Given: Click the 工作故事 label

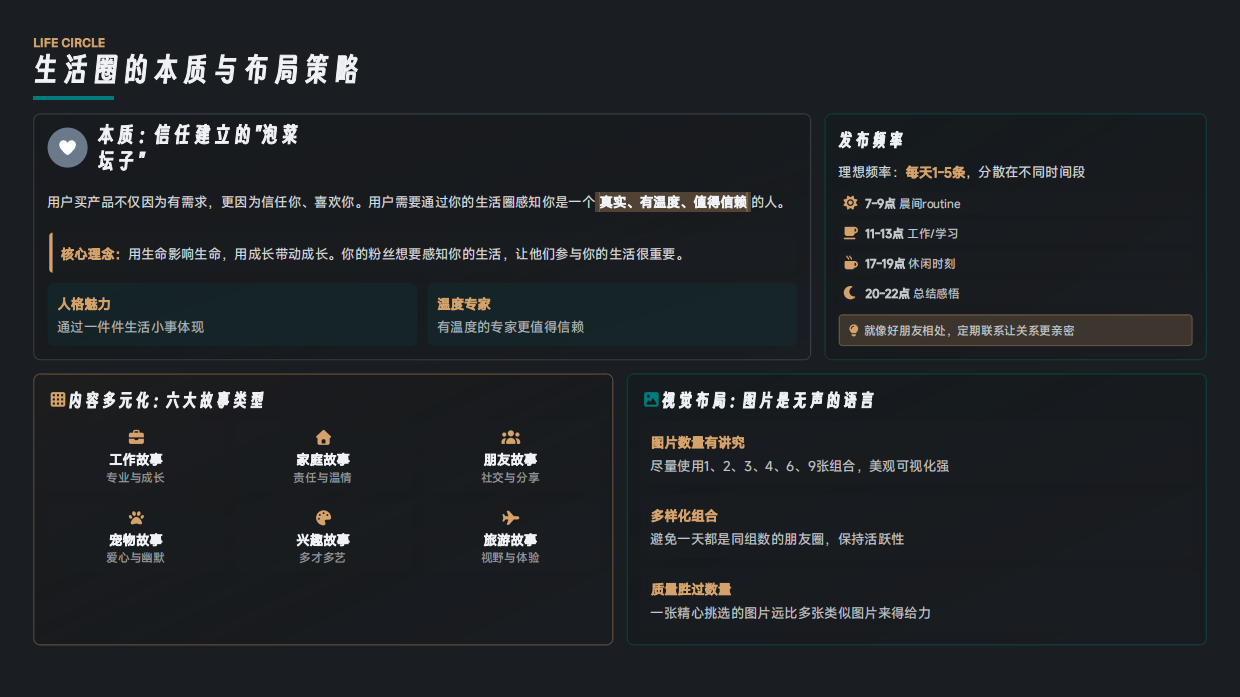Looking at the screenshot, I should [x=136, y=460].
